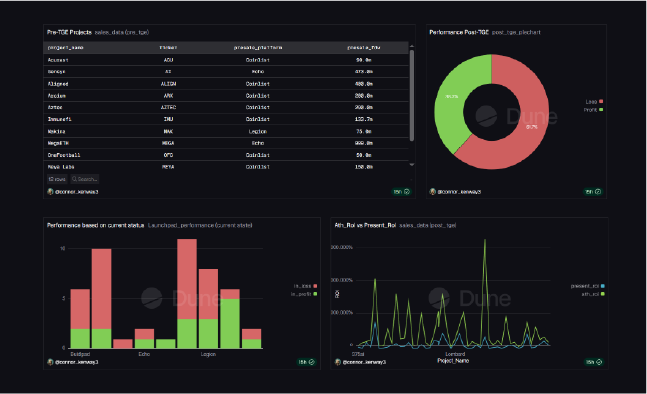Click the tallest ath_roi peak in the line chart
This screenshot has height=394, width=647.
485,241
